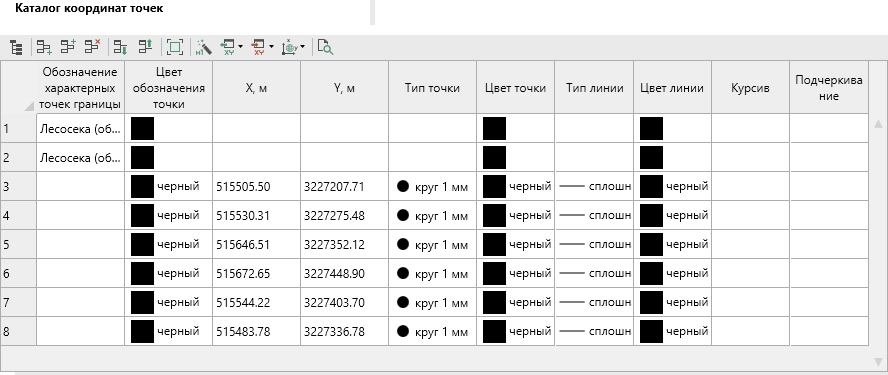Select X value 515530.31
888x375 pixels.
[x=243, y=216]
